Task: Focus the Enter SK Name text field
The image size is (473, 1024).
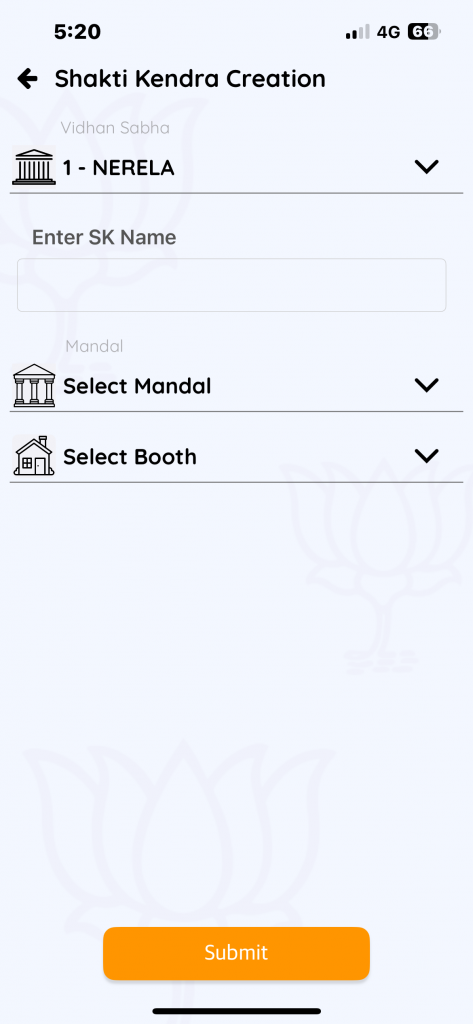Action: point(231,285)
